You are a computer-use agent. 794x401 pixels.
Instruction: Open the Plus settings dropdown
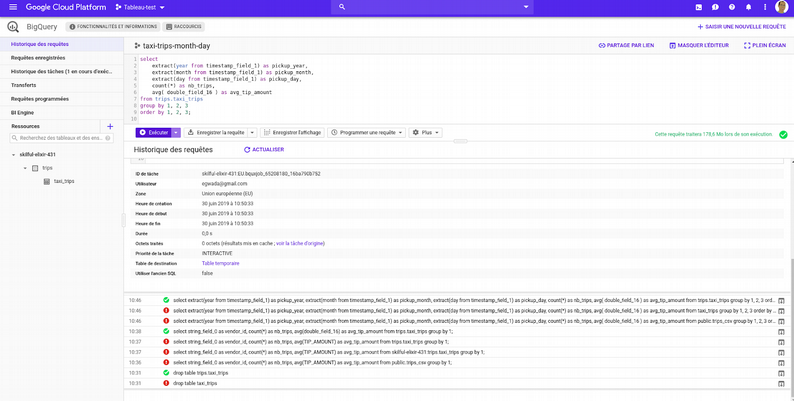(x=425, y=132)
